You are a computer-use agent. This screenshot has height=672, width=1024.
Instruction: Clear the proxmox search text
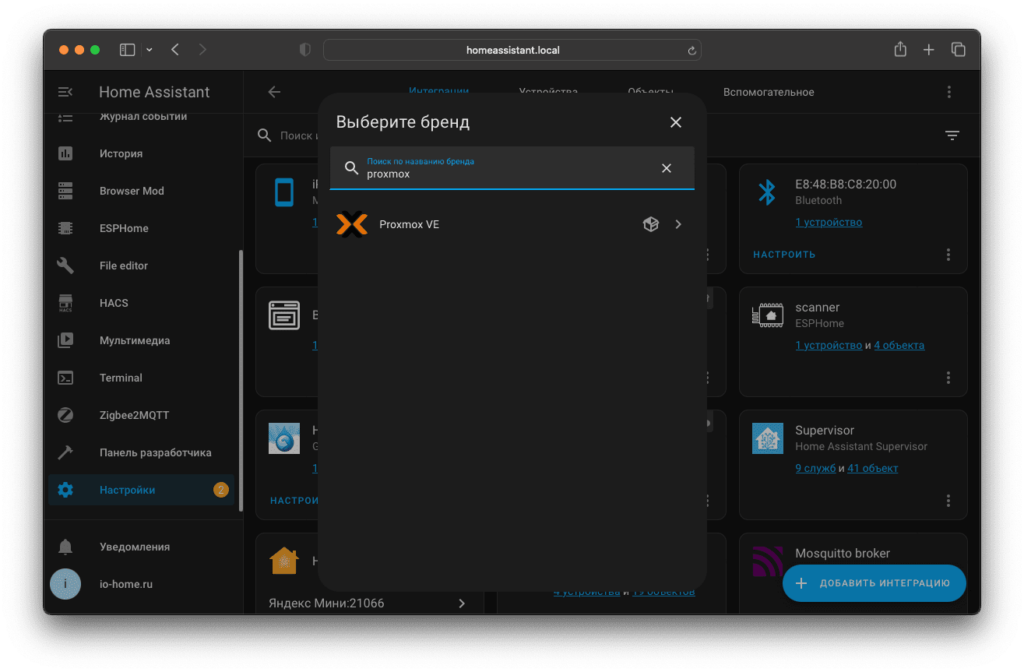coord(666,168)
